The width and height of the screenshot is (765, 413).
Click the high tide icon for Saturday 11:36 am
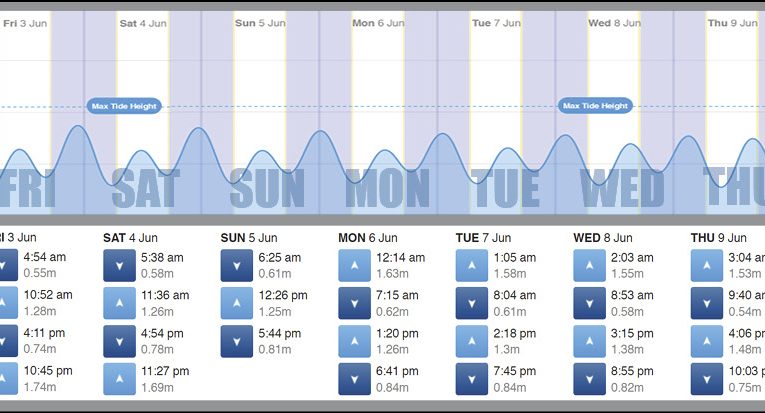tap(119, 302)
